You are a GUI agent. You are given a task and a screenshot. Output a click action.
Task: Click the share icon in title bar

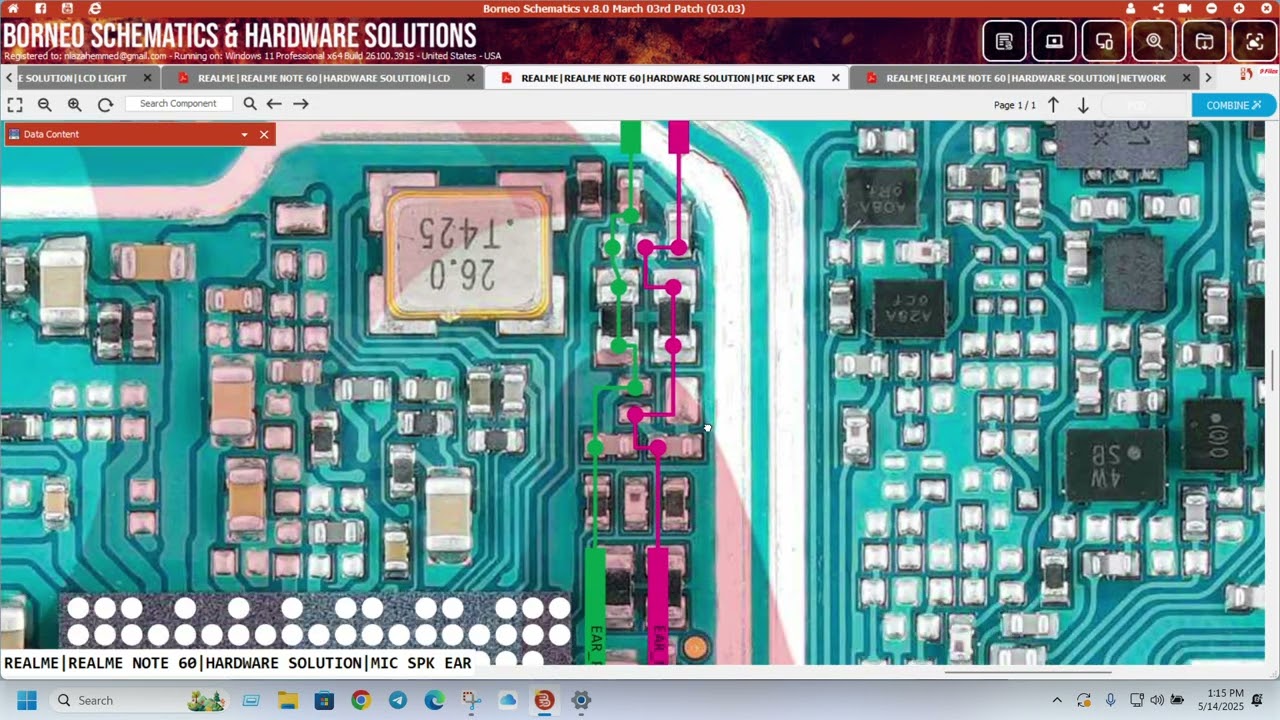pyautogui.click(x=1158, y=8)
